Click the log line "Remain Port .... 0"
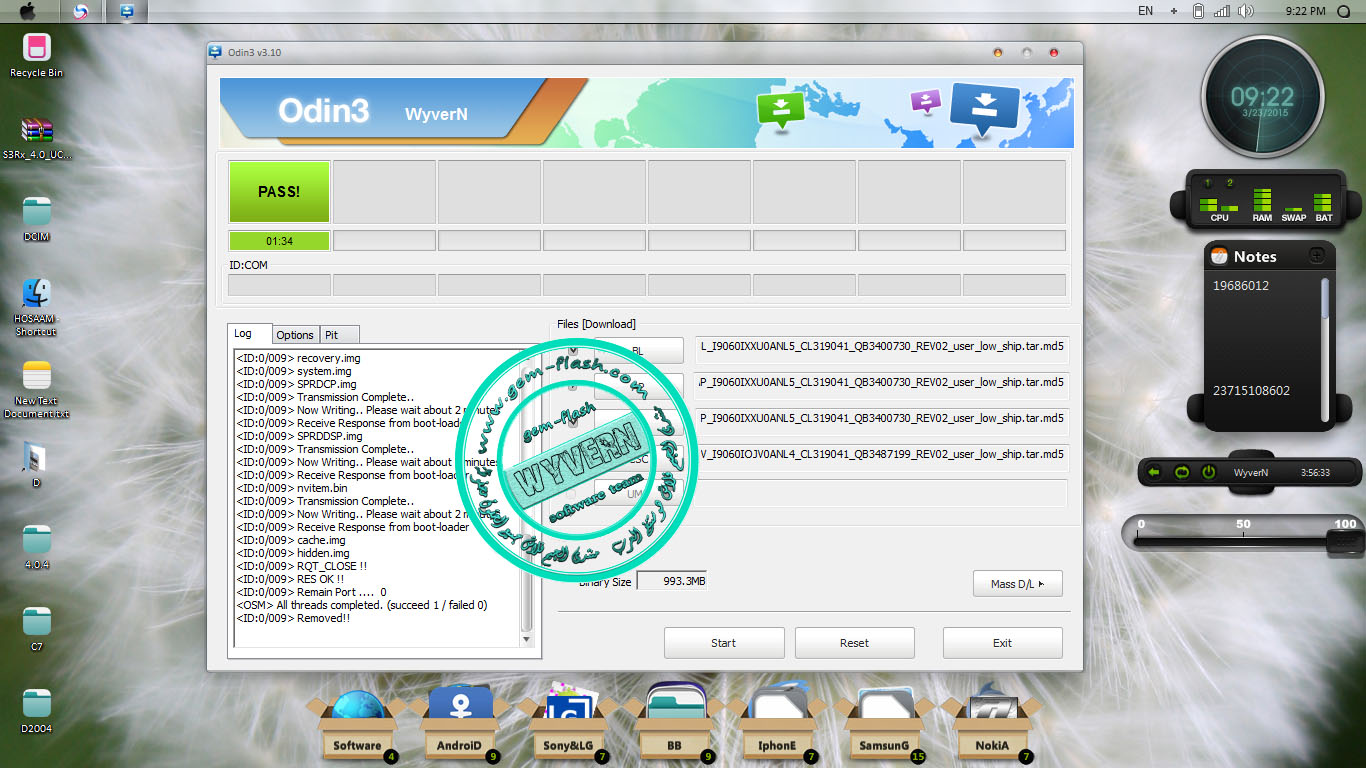Viewport: 1366px width, 768px height. [311, 592]
